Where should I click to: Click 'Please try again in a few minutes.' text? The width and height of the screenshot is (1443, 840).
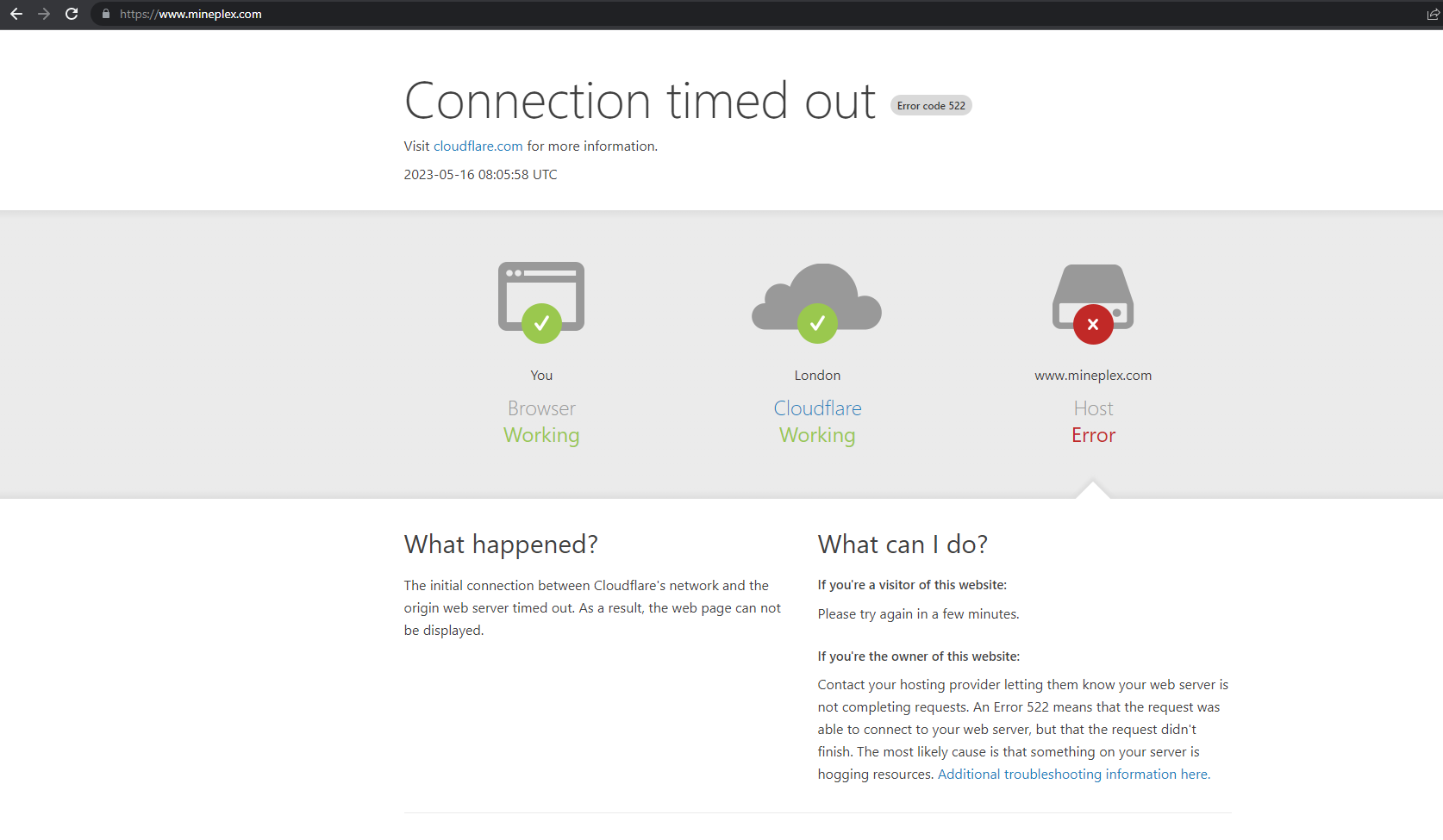click(918, 614)
